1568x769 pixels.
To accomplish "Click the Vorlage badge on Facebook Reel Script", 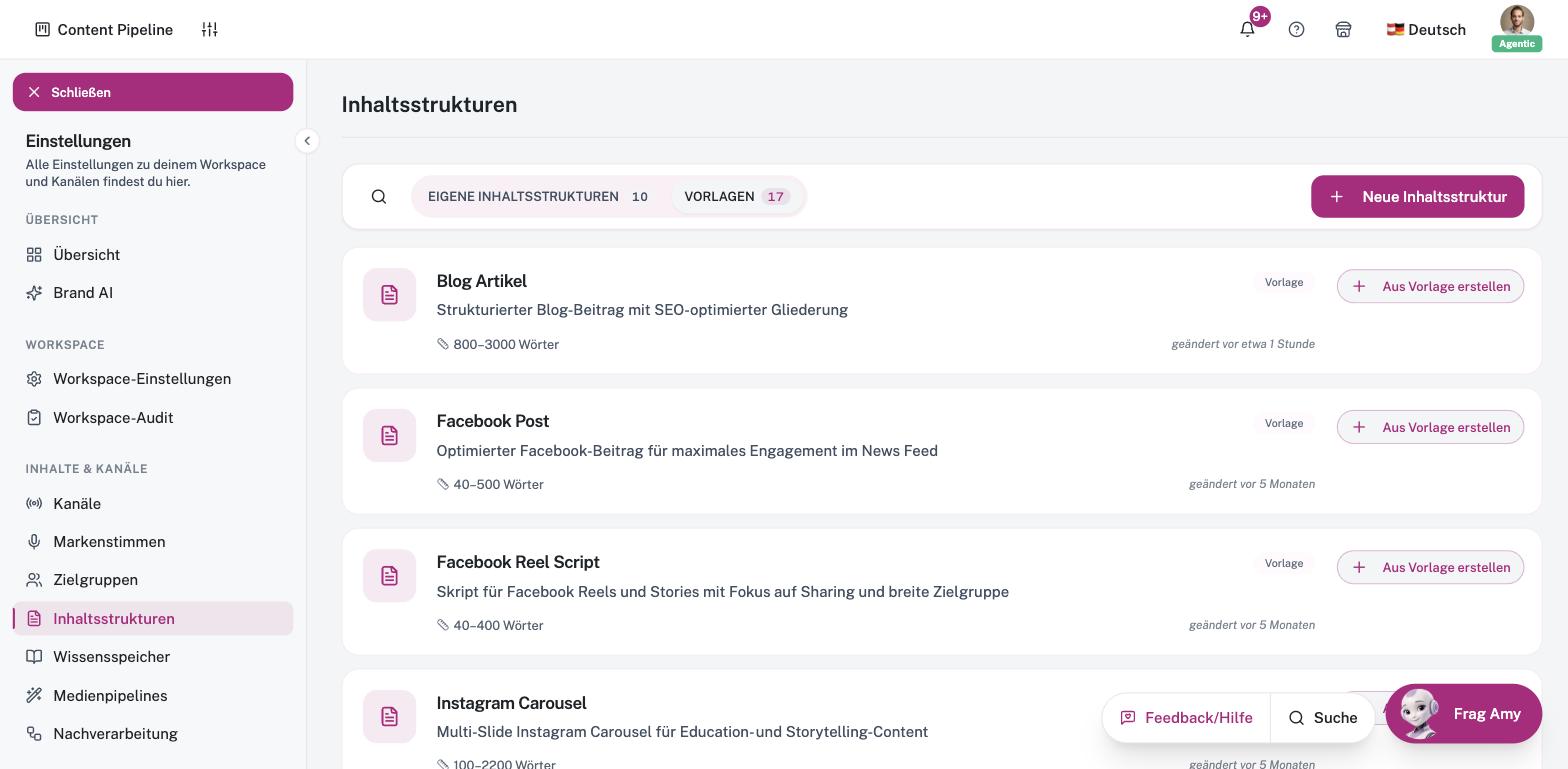I will click(1284, 564).
